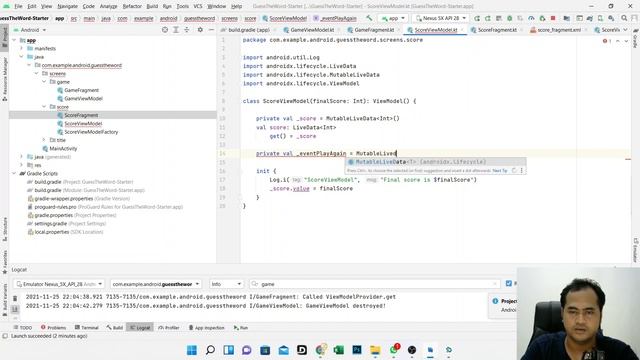Switch to score_fragment.xml editor tab
This screenshot has width=640, height=360.
(559, 30)
